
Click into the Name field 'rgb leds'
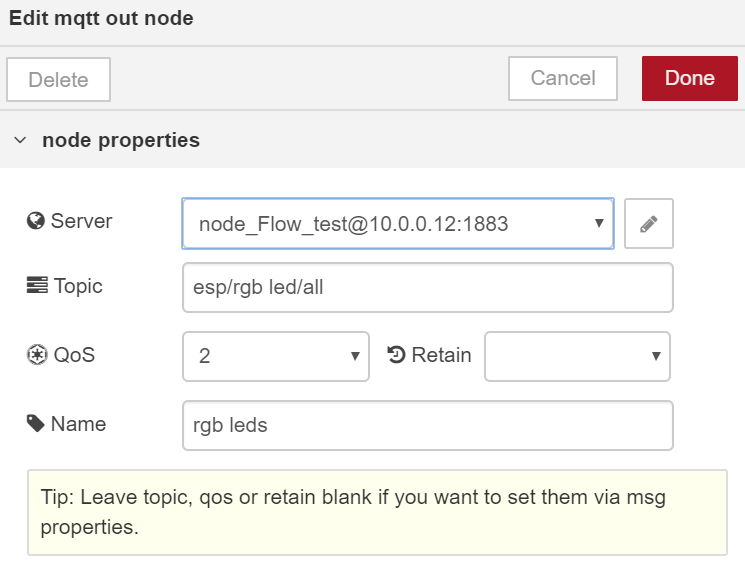click(428, 425)
